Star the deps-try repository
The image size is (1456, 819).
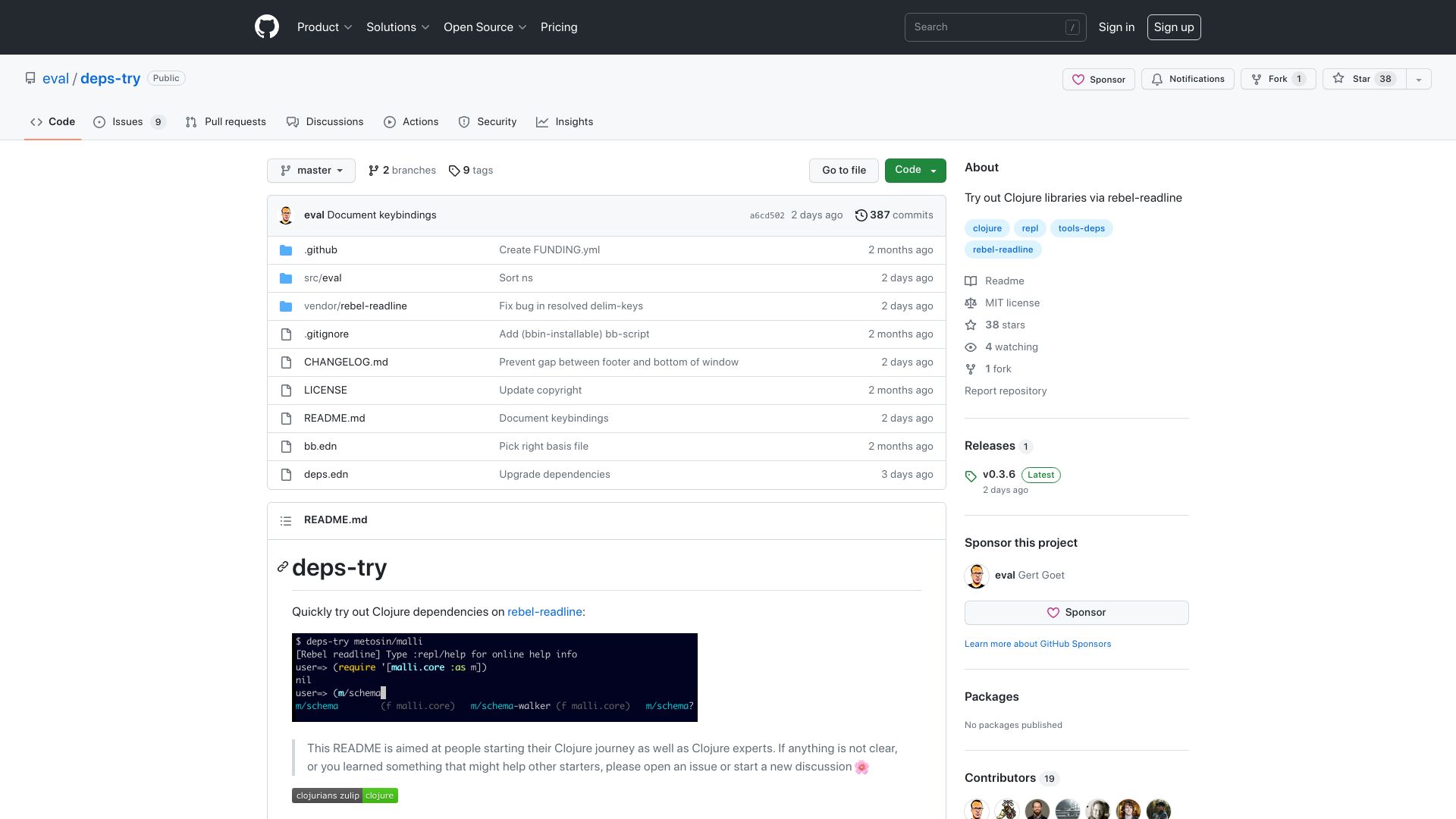point(1364,79)
